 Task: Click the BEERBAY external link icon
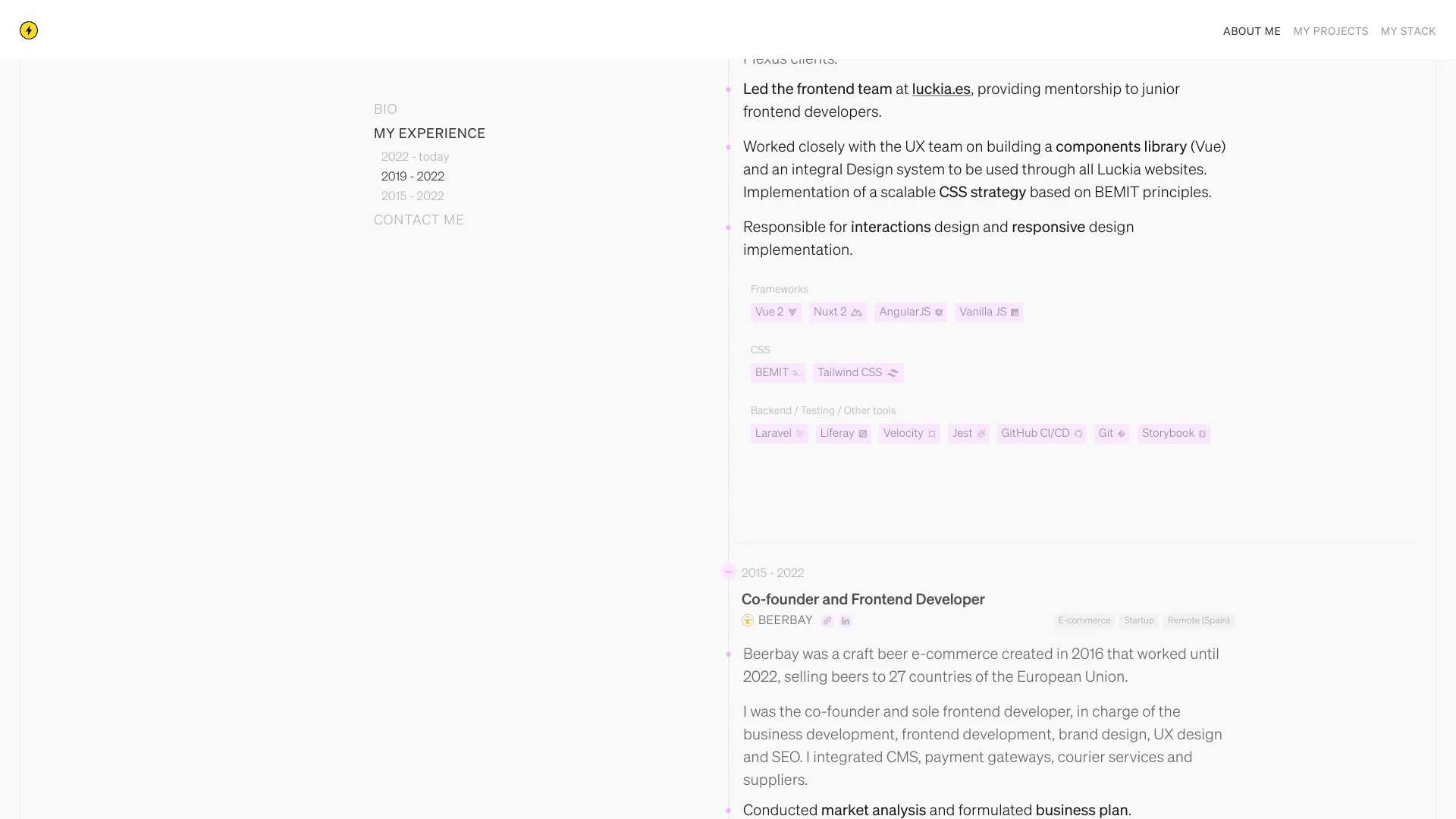(827, 620)
